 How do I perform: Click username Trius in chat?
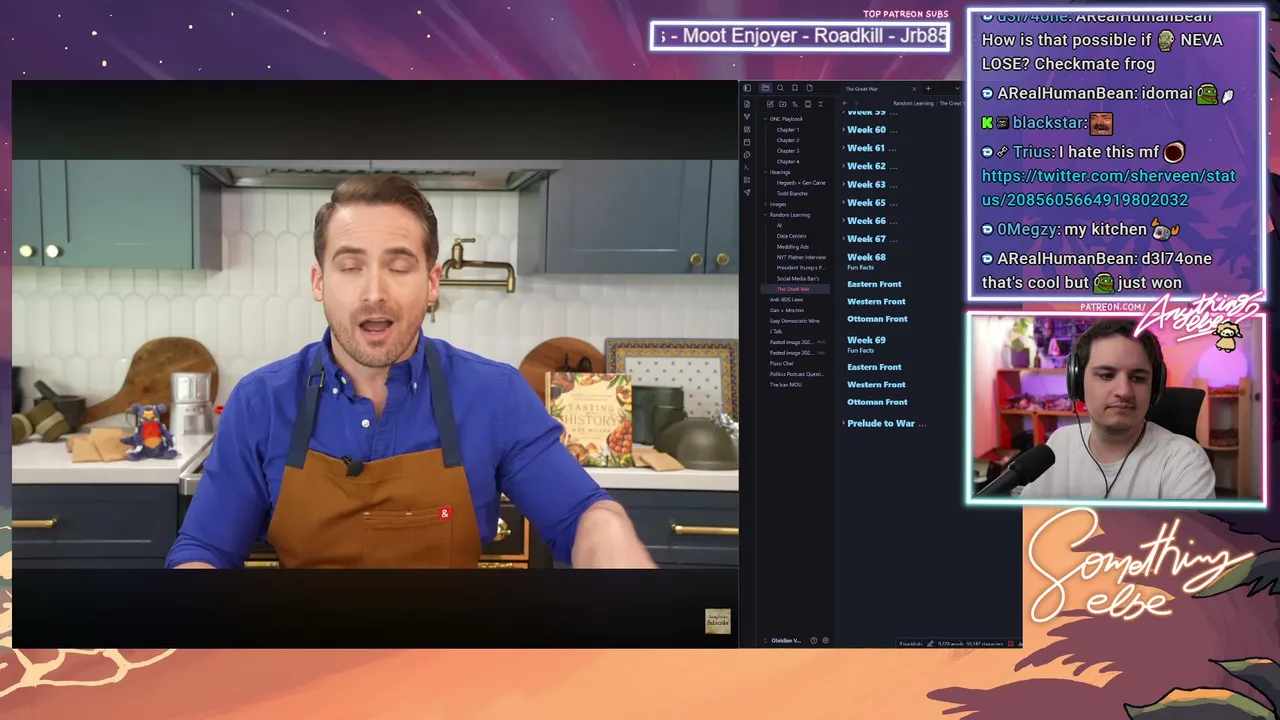[x=1033, y=152]
